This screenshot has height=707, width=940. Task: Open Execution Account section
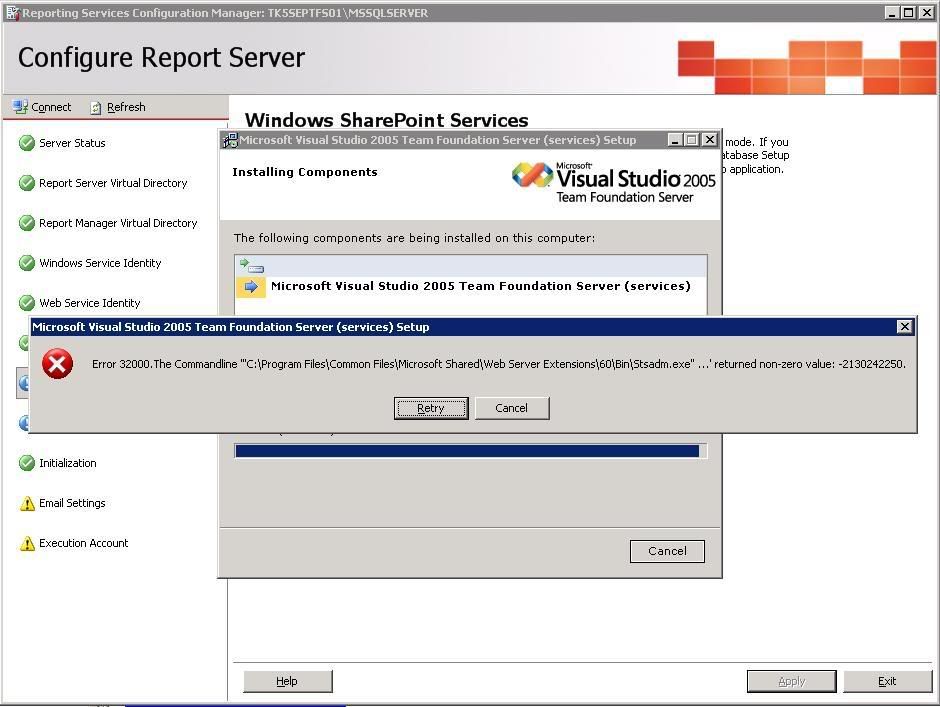(x=83, y=543)
